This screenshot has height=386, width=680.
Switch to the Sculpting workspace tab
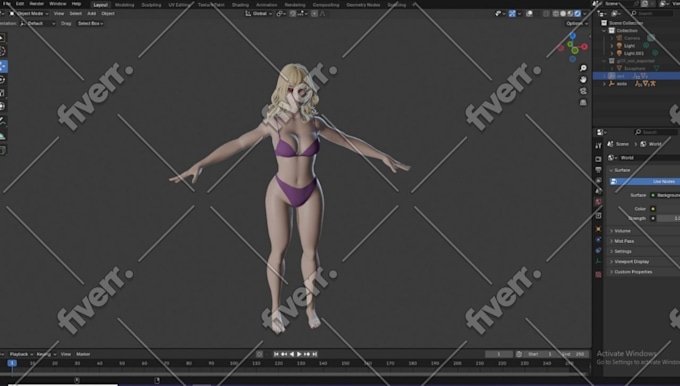point(151,5)
